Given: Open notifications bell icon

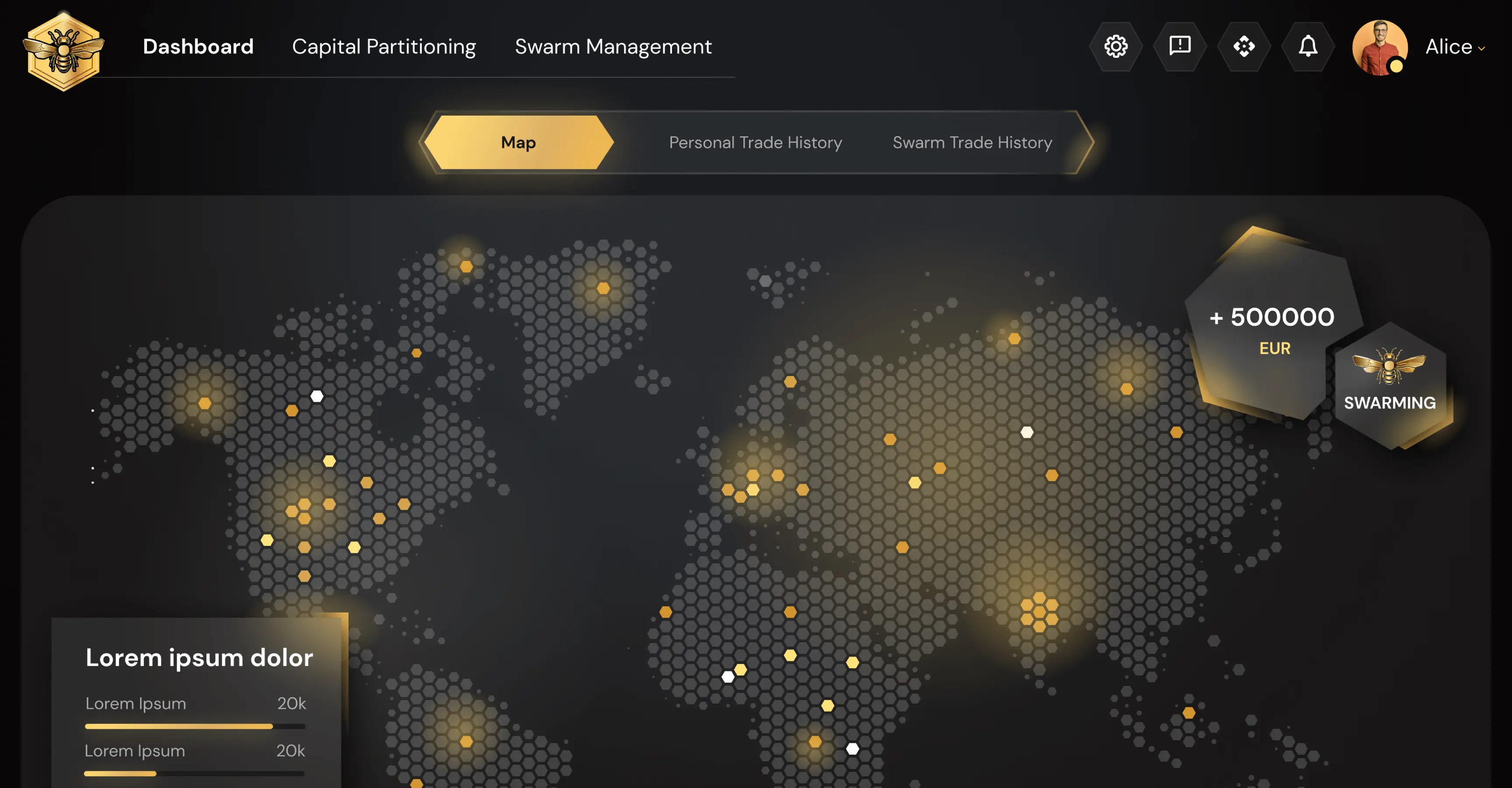Looking at the screenshot, I should click(x=1307, y=46).
